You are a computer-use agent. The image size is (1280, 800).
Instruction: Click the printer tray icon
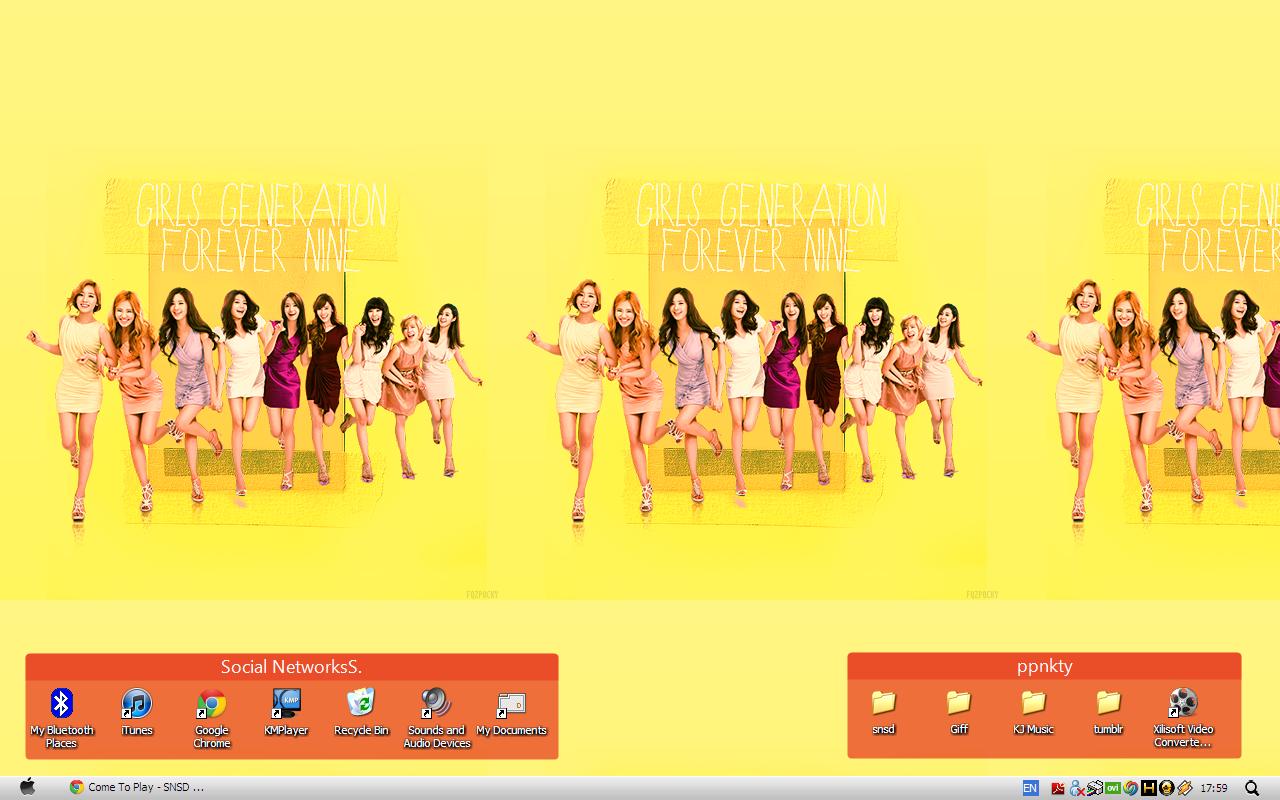tap(1095, 788)
